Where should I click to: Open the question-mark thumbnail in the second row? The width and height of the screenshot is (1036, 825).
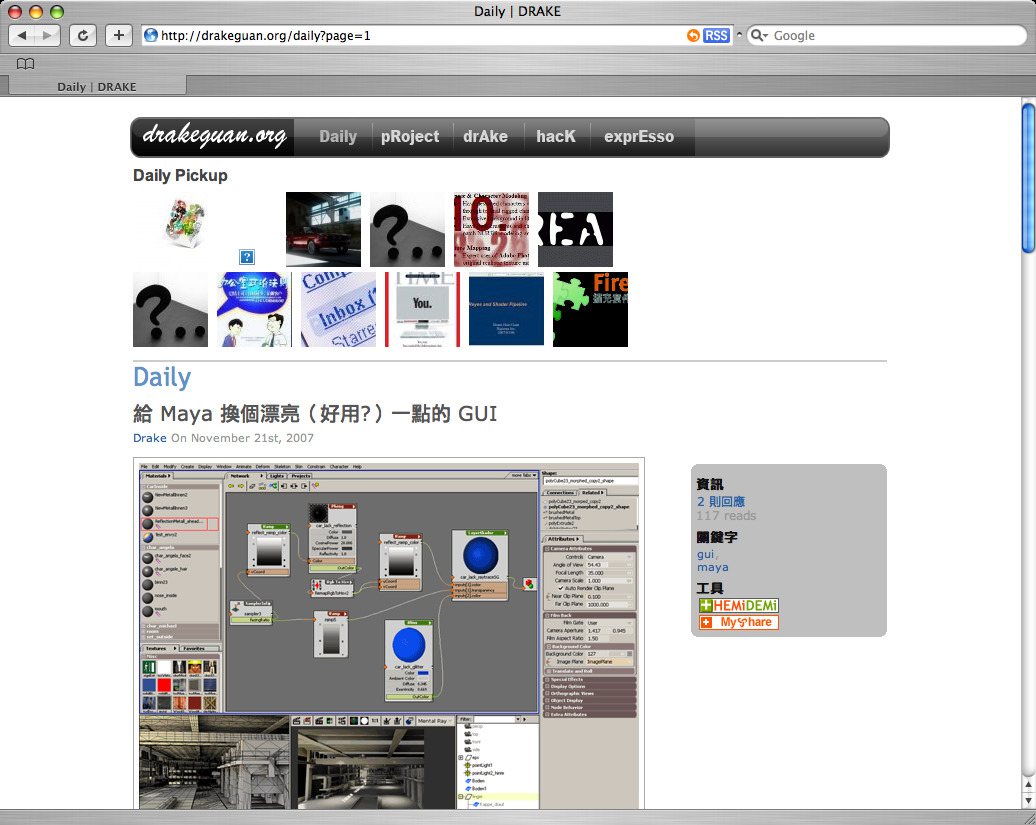point(170,309)
